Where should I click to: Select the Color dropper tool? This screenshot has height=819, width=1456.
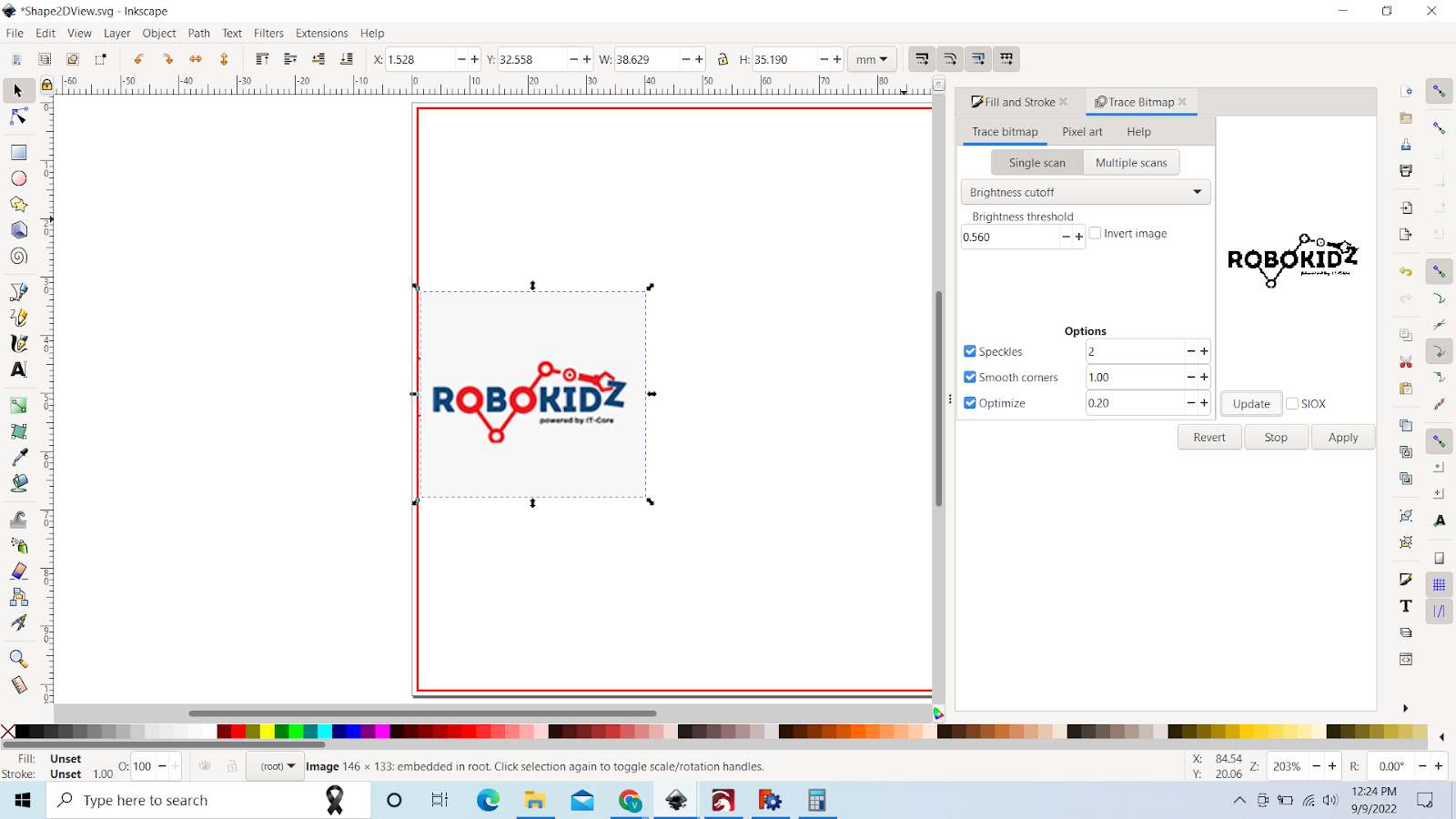pos(18,457)
